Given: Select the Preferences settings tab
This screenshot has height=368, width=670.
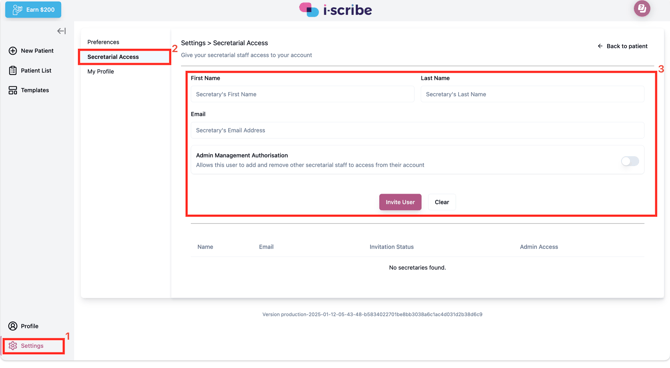Looking at the screenshot, I should coord(103,42).
